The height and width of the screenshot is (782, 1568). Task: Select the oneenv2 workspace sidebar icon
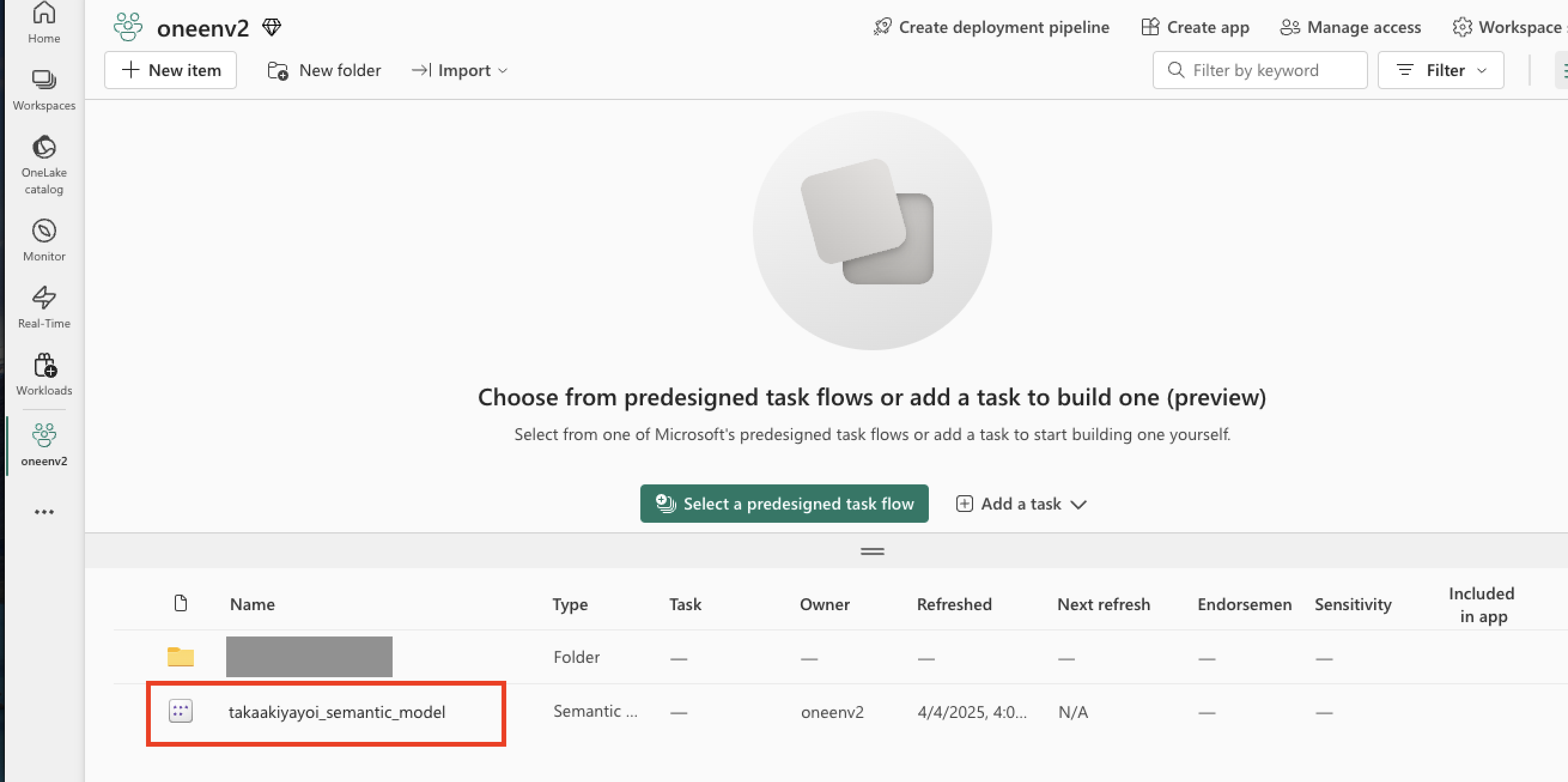tap(44, 444)
